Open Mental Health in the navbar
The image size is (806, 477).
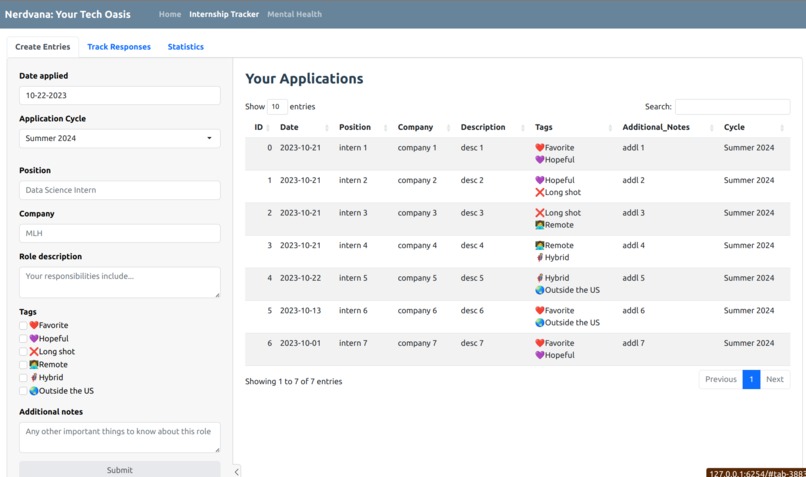(295, 14)
